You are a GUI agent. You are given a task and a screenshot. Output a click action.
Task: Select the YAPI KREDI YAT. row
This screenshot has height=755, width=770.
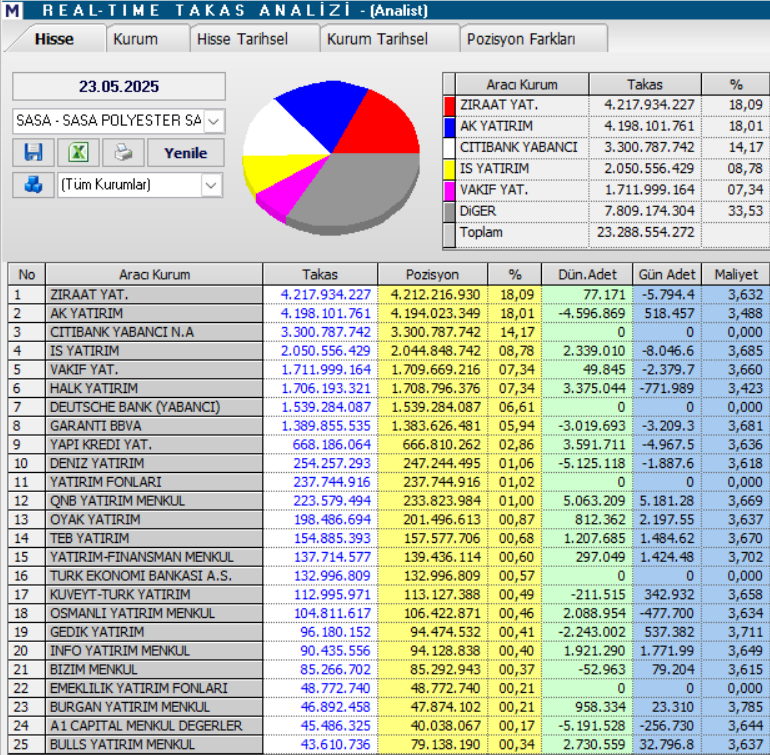pyautogui.click(x=388, y=445)
